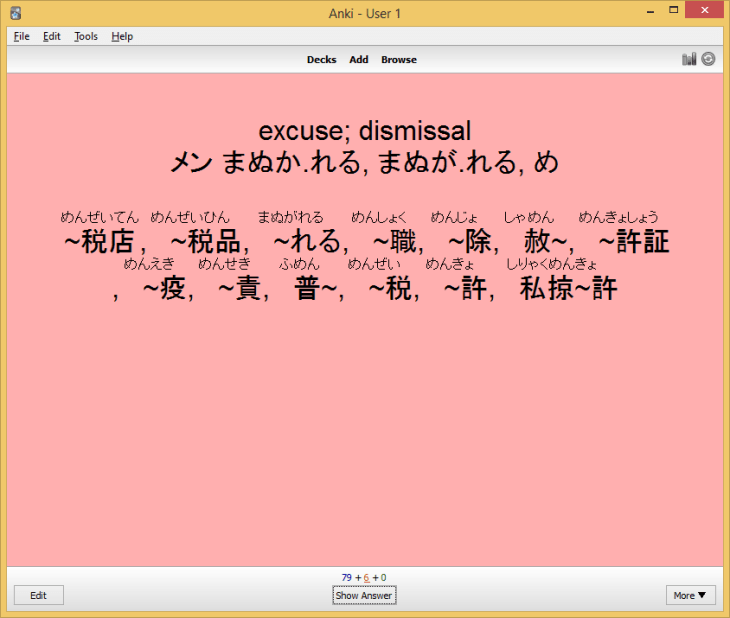Open the Browse card browser
This screenshot has height=618, width=730.
[x=398, y=60]
